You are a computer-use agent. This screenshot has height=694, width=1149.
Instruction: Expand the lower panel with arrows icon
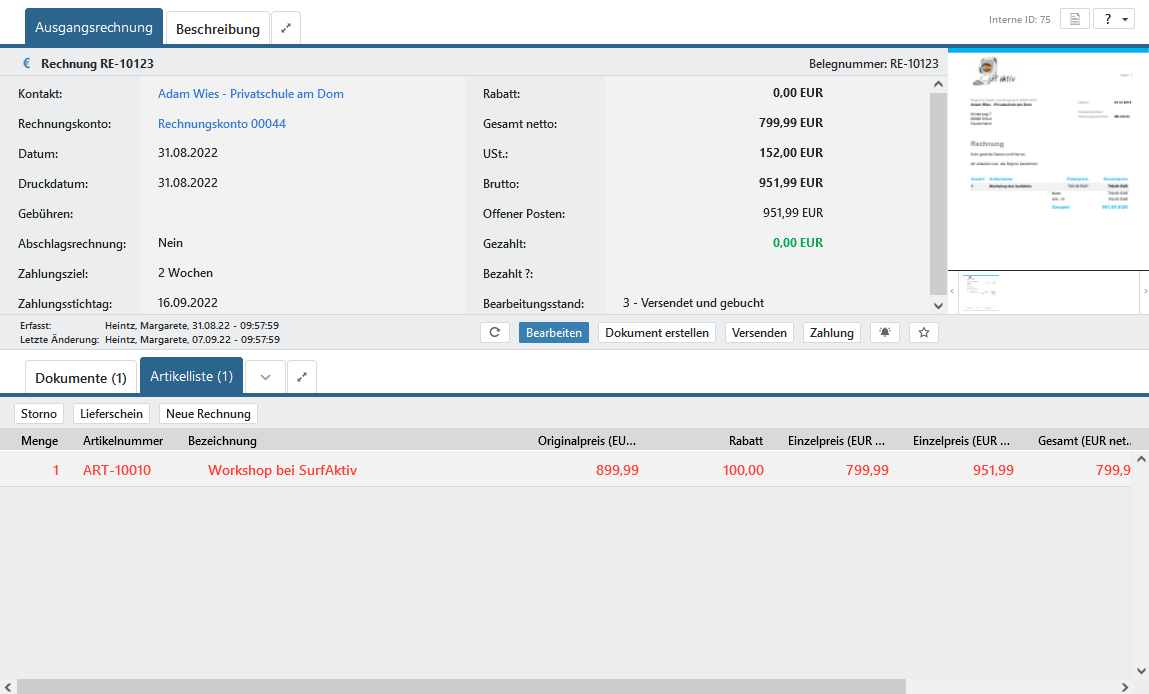pos(302,377)
